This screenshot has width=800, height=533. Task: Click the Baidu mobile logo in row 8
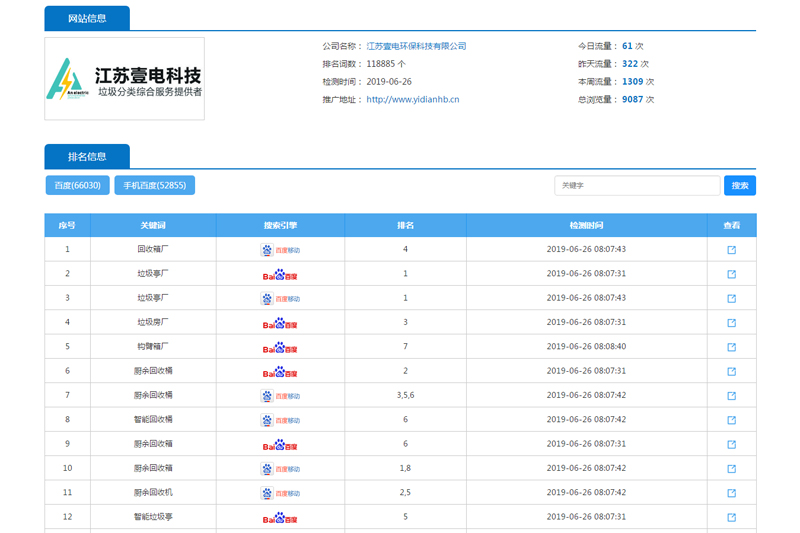(x=280, y=420)
